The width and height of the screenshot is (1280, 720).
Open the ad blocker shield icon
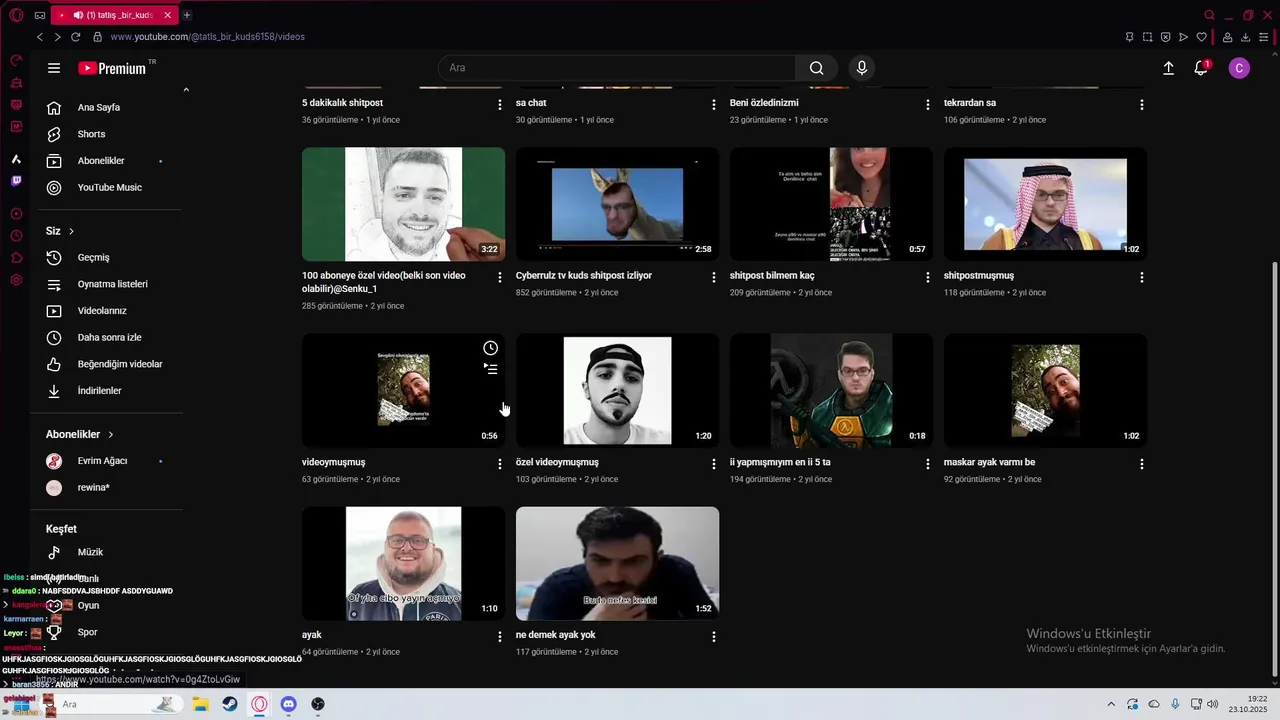click(1165, 37)
